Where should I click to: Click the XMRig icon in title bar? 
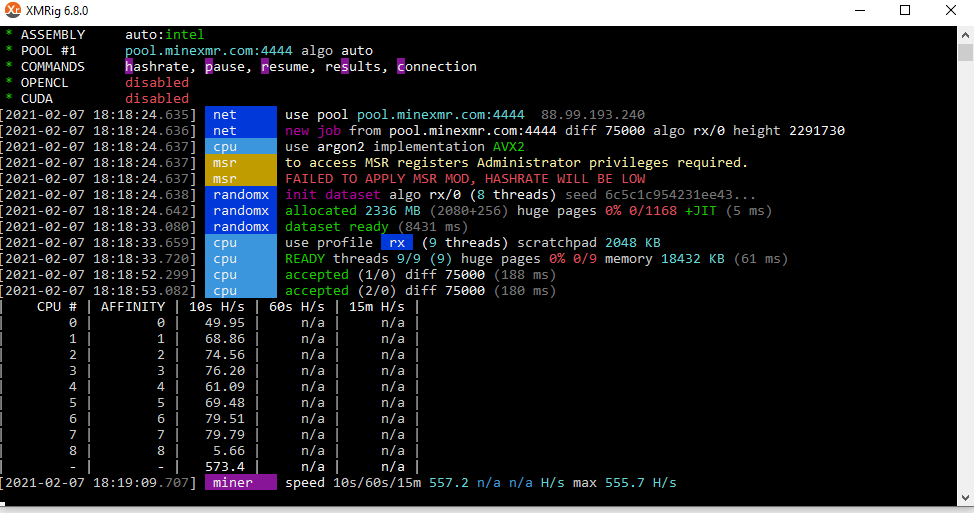(12, 10)
